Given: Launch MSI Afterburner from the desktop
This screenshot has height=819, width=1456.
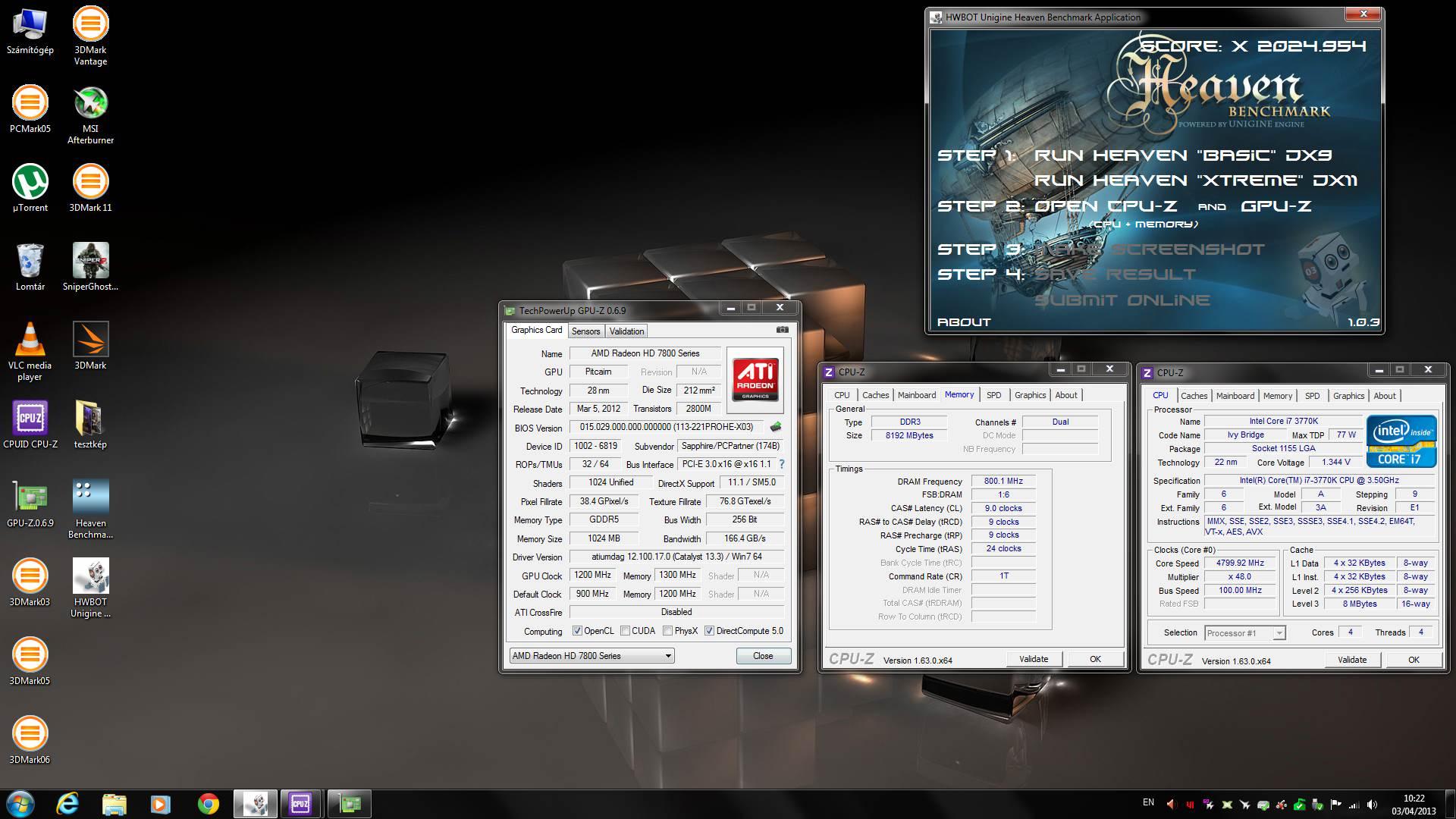Looking at the screenshot, I should pyautogui.click(x=90, y=115).
